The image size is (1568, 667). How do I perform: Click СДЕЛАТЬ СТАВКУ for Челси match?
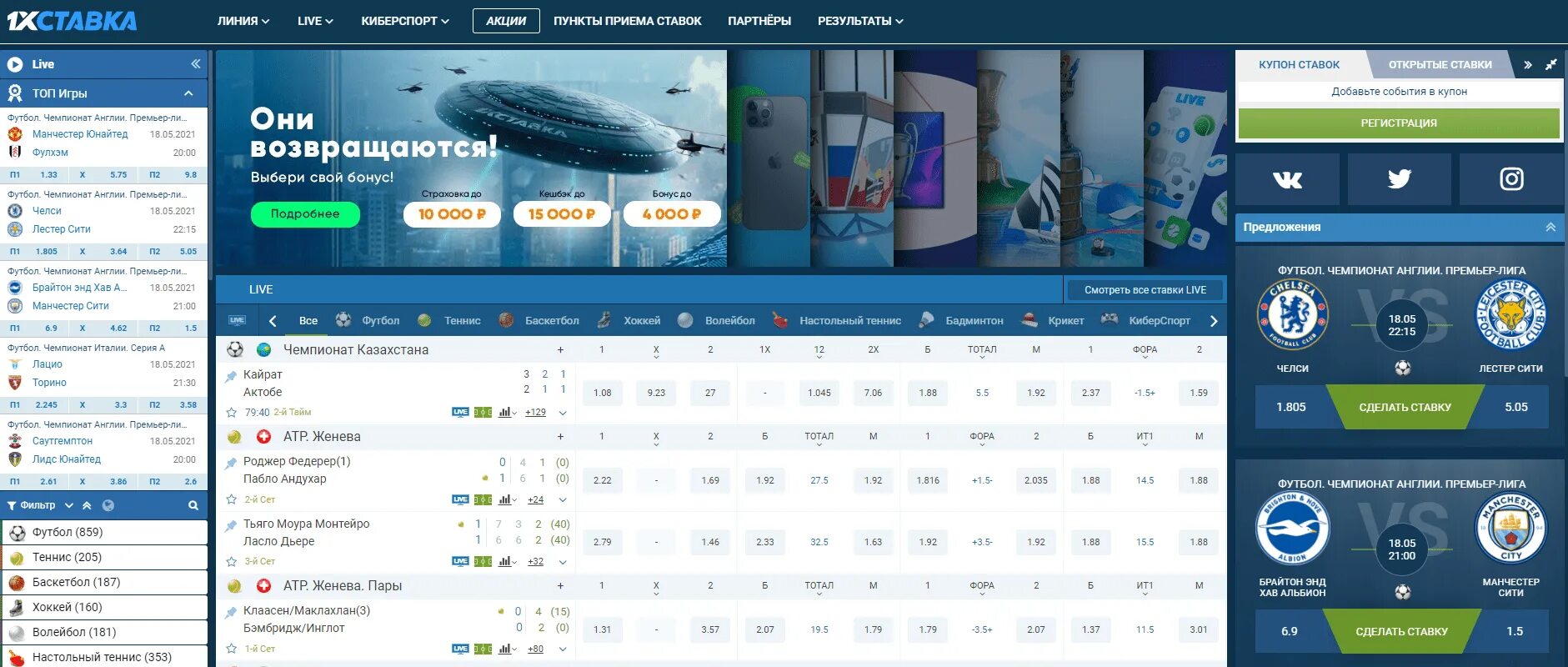pyautogui.click(x=1405, y=407)
